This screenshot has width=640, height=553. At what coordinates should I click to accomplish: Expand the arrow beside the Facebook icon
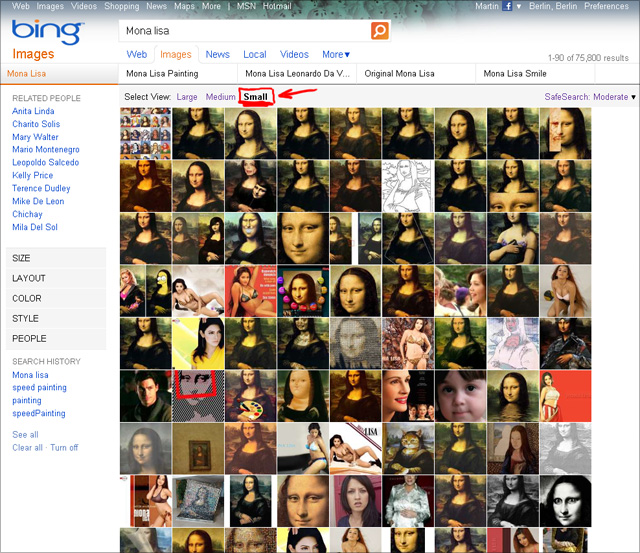pyautogui.click(x=519, y=7)
